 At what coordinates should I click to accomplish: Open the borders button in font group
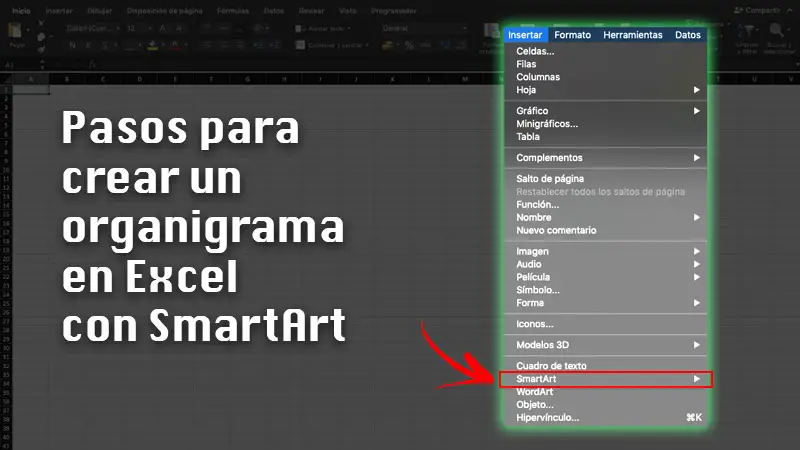pos(130,46)
